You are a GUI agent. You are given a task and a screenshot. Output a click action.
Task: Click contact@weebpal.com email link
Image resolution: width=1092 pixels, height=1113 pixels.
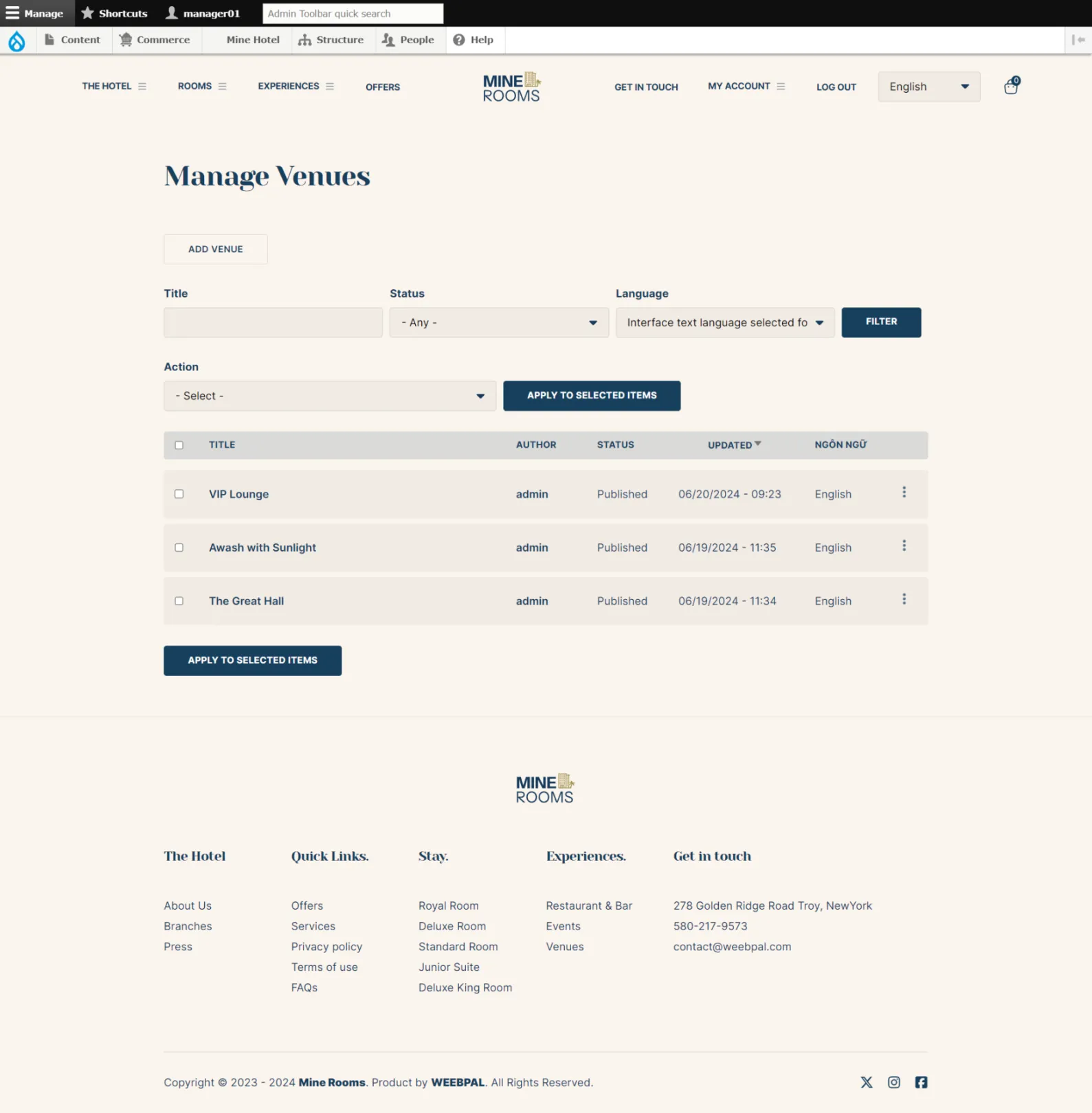tap(732, 947)
